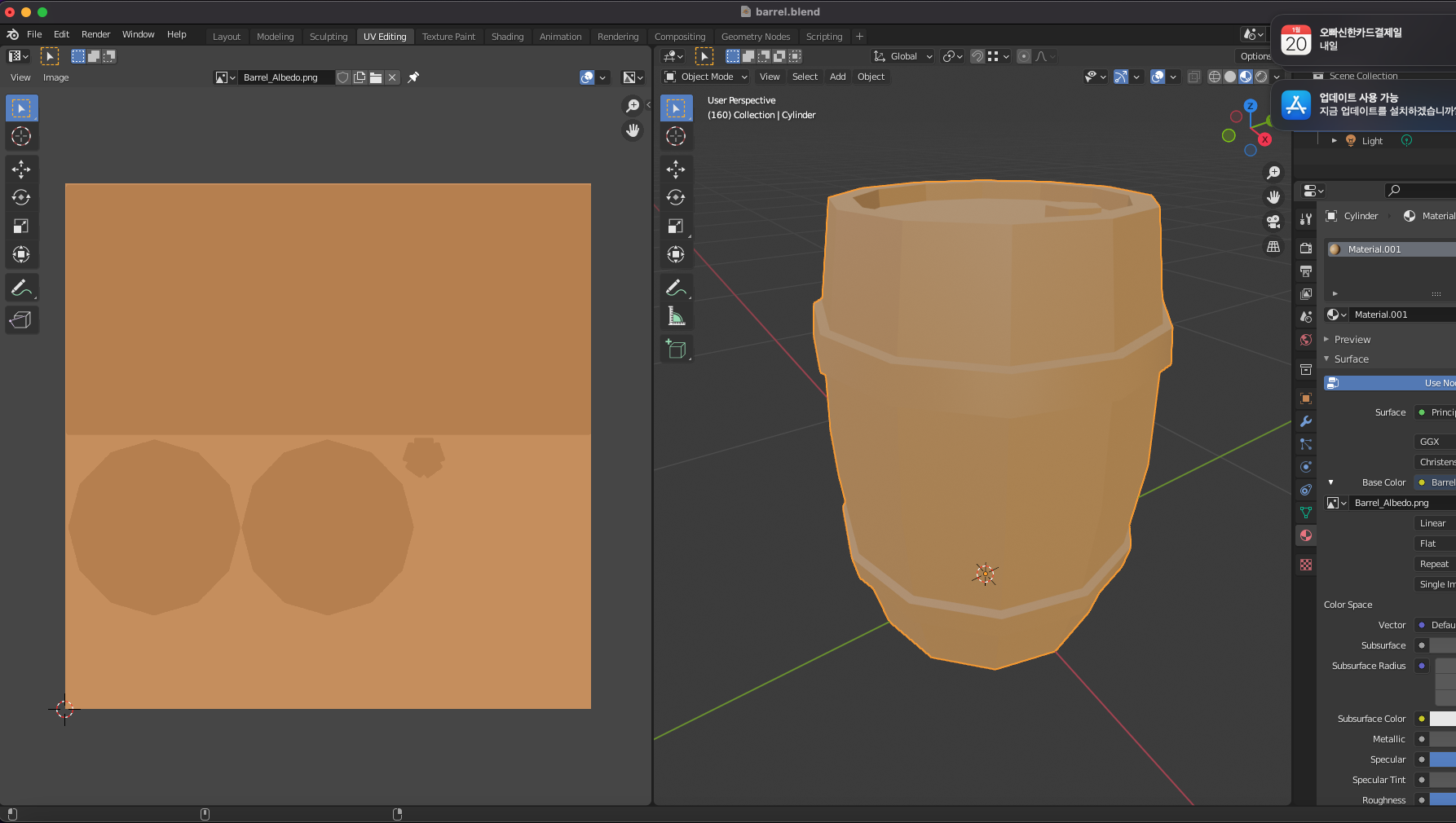Open the Render menu
This screenshot has height=823, width=1456.
(95, 34)
